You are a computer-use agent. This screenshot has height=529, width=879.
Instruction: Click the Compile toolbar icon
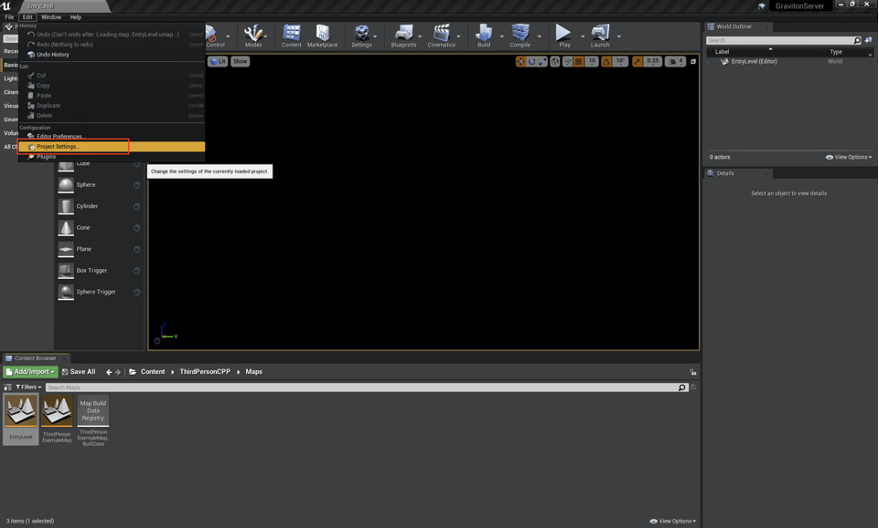click(x=520, y=35)
